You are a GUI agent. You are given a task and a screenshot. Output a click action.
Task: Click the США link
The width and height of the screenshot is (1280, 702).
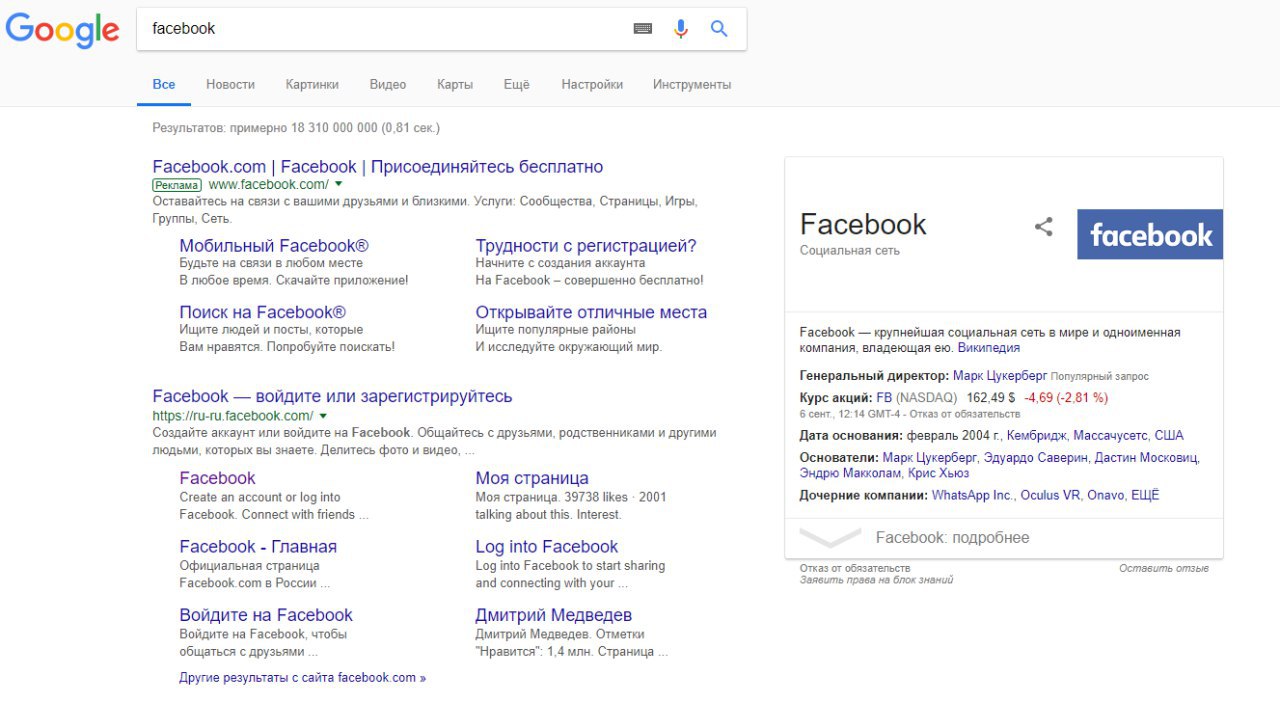tap(1169, 436)
